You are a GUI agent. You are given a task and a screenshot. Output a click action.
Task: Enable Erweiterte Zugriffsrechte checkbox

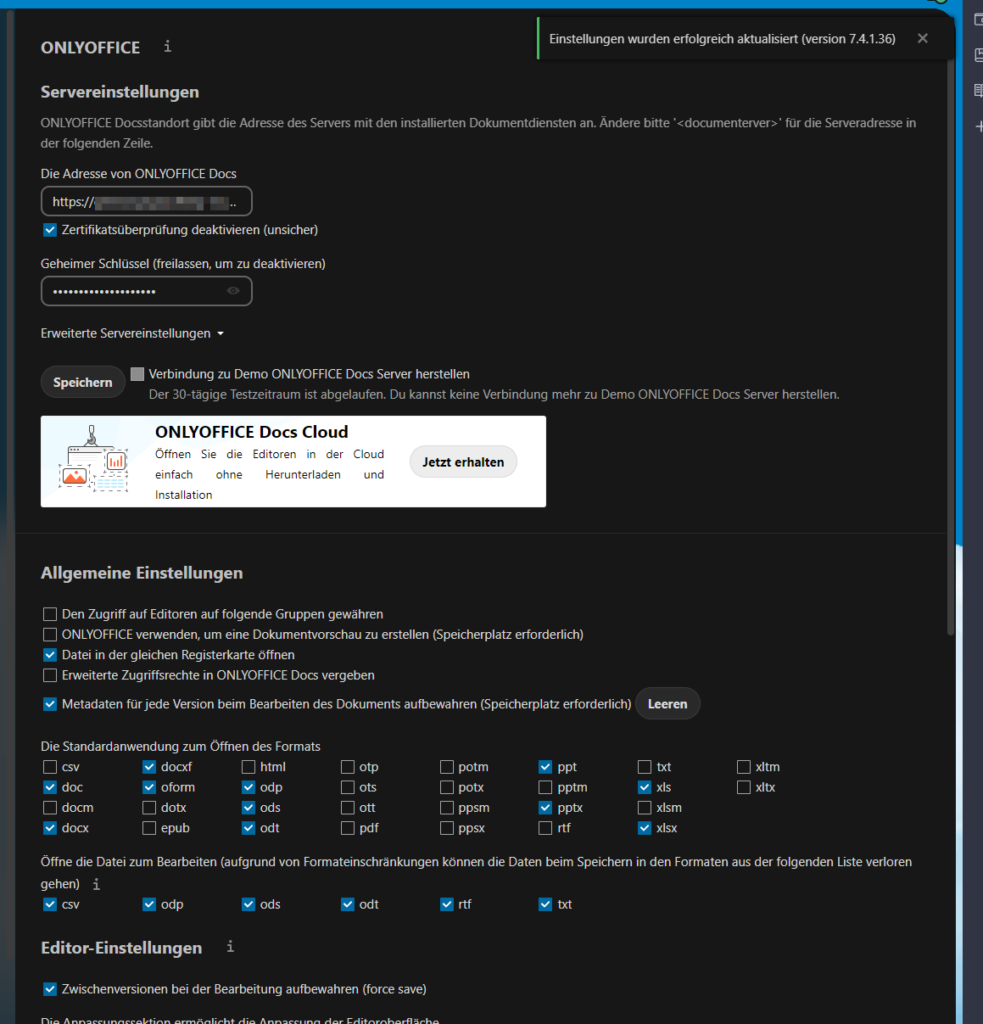pos(50,675)
